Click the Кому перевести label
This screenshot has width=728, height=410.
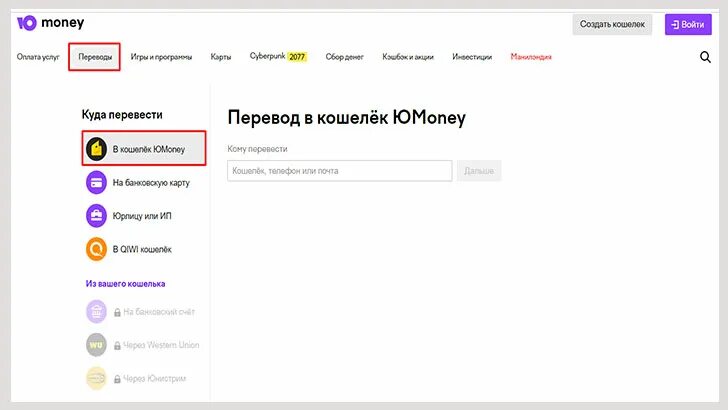click(x=257, y=149)
